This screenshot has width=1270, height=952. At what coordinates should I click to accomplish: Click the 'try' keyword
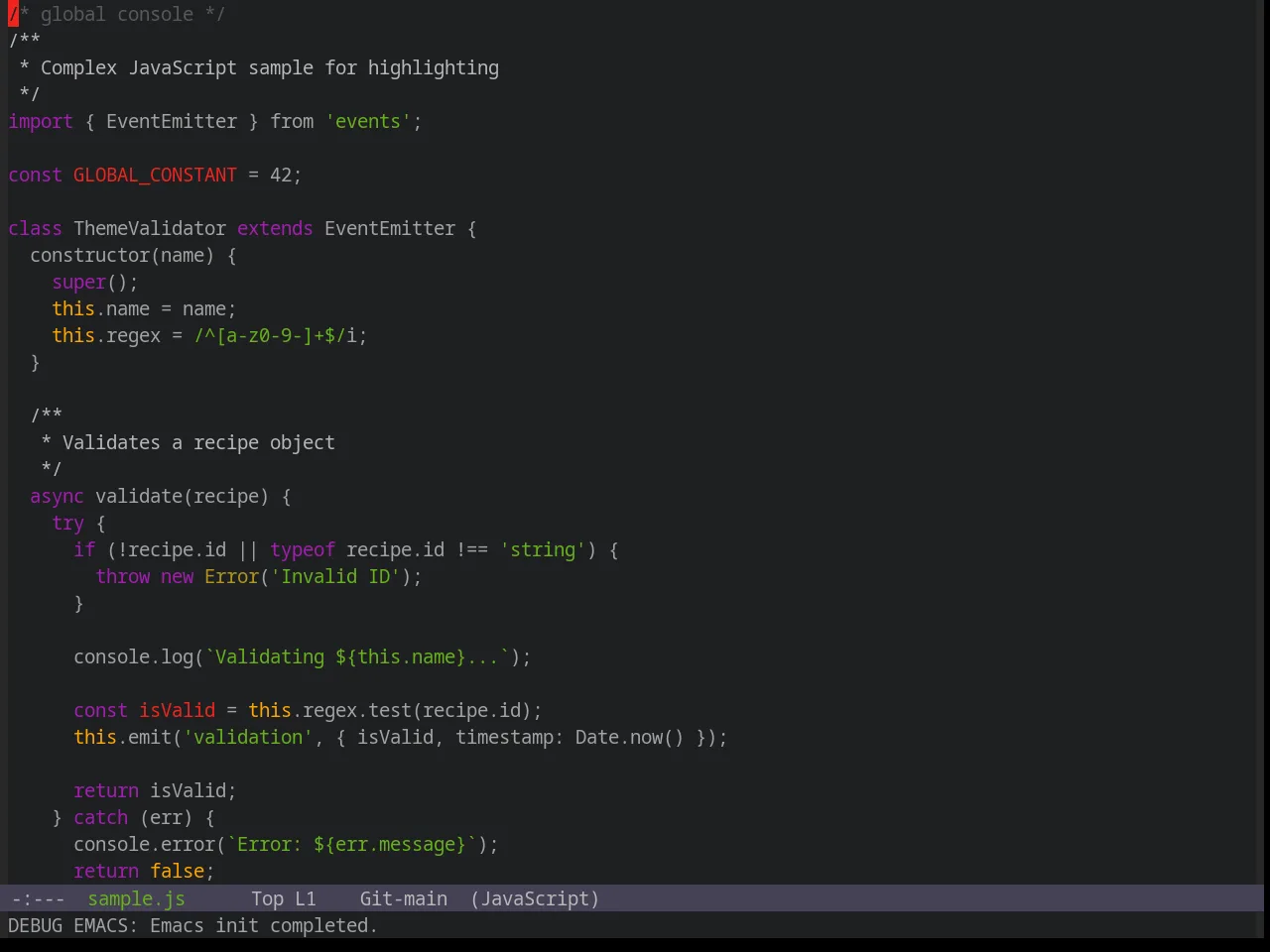67,523
